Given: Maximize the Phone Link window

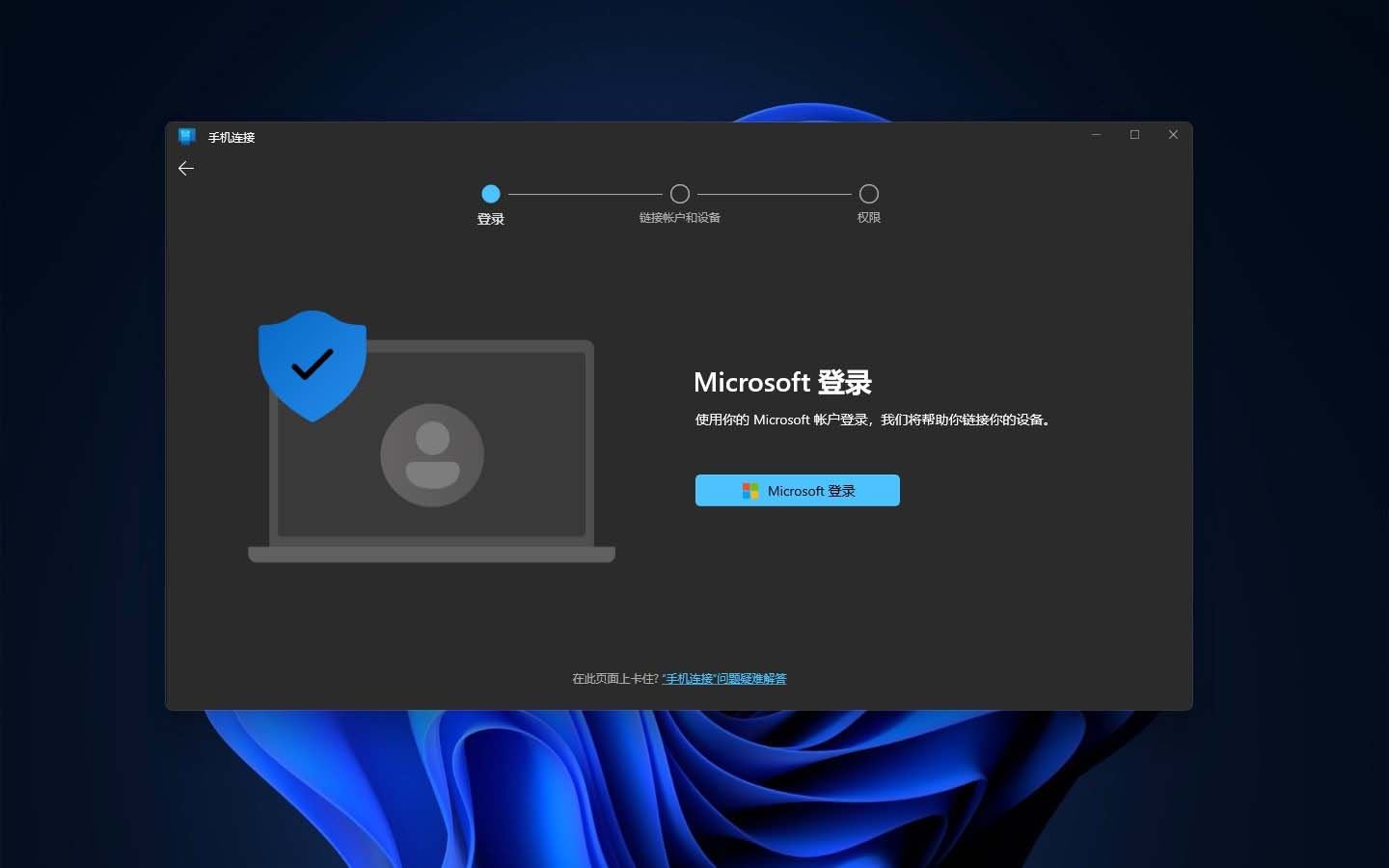Looking at the screenshot, I should click(1134, 135).
